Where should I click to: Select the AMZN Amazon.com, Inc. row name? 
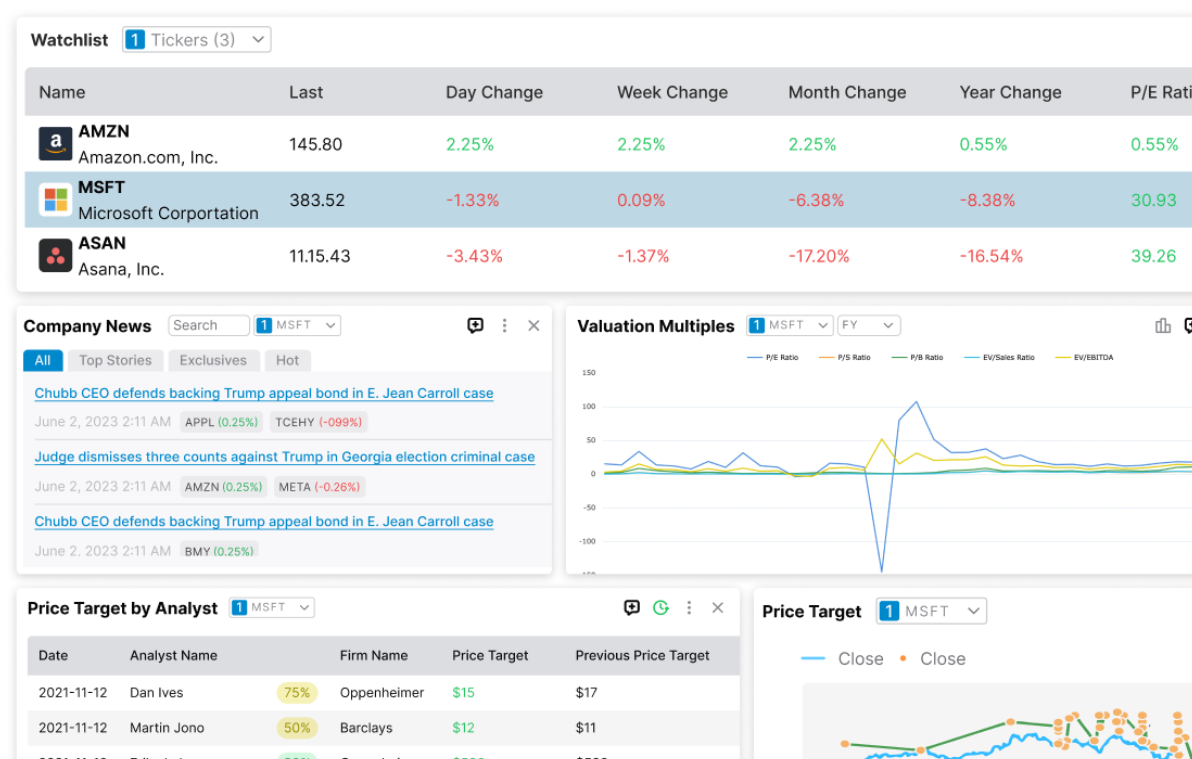click(148, 144)
